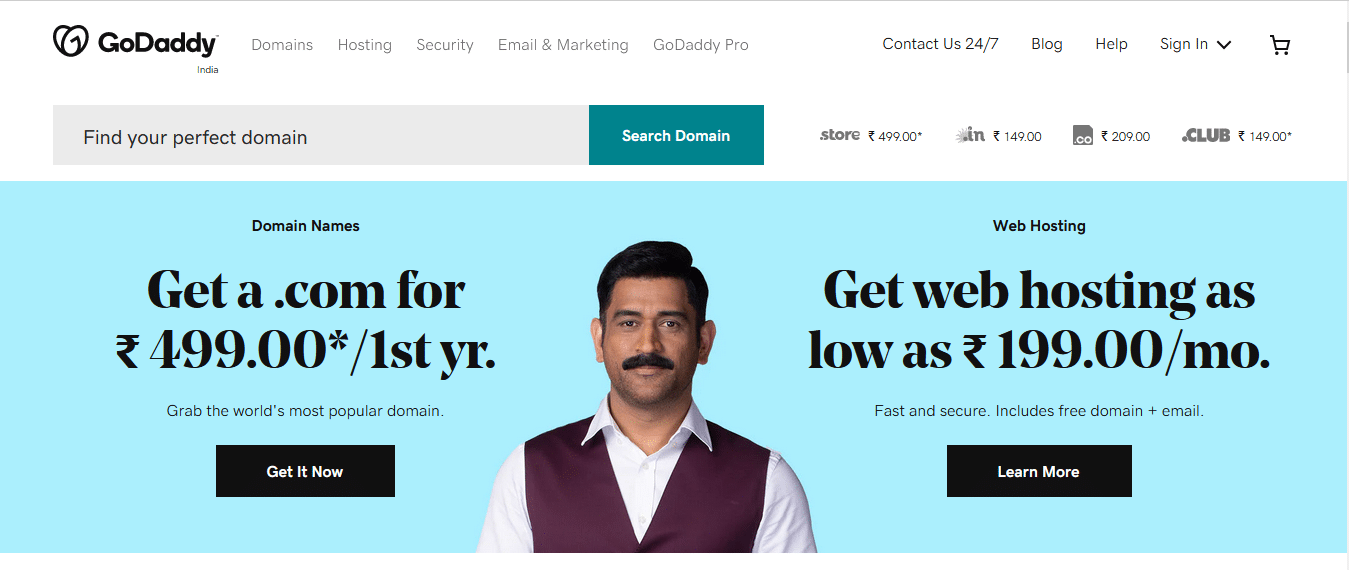
Task: Open the Security menu
Action: click(445, 45)
